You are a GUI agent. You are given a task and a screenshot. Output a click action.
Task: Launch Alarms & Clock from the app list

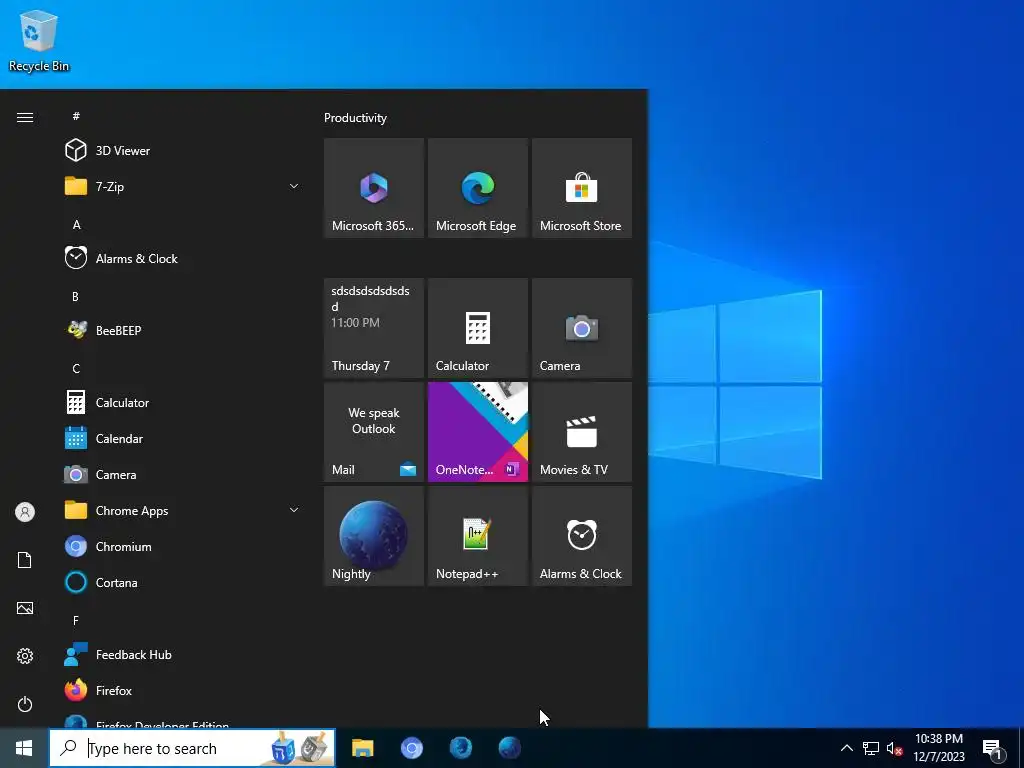tap(183, 259)
